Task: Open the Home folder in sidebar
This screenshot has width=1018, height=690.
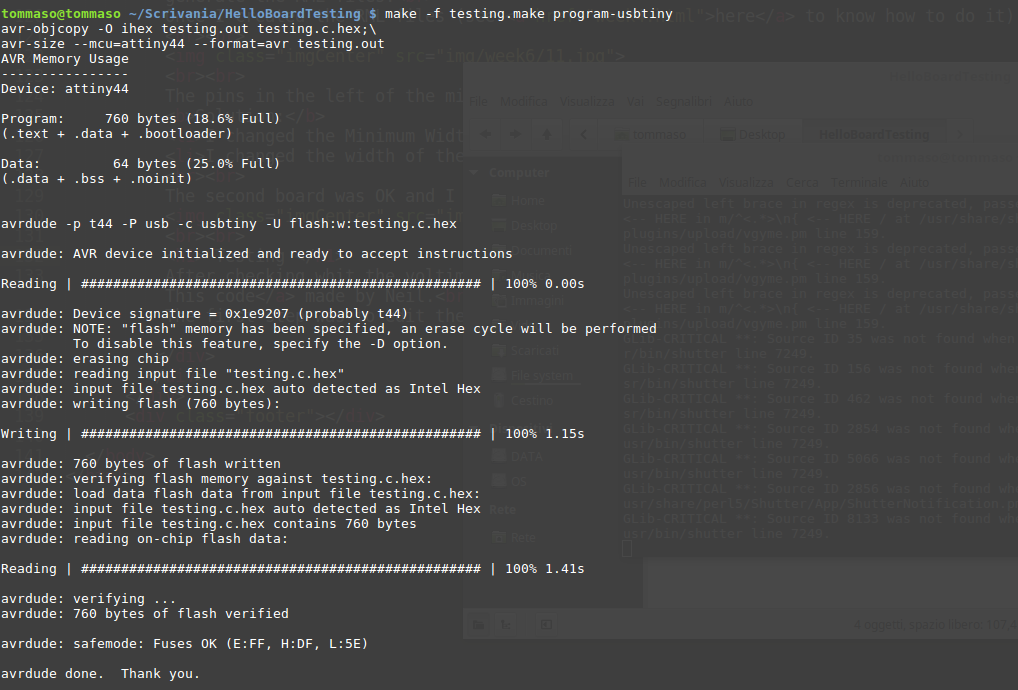Action: tap(527, 200)
